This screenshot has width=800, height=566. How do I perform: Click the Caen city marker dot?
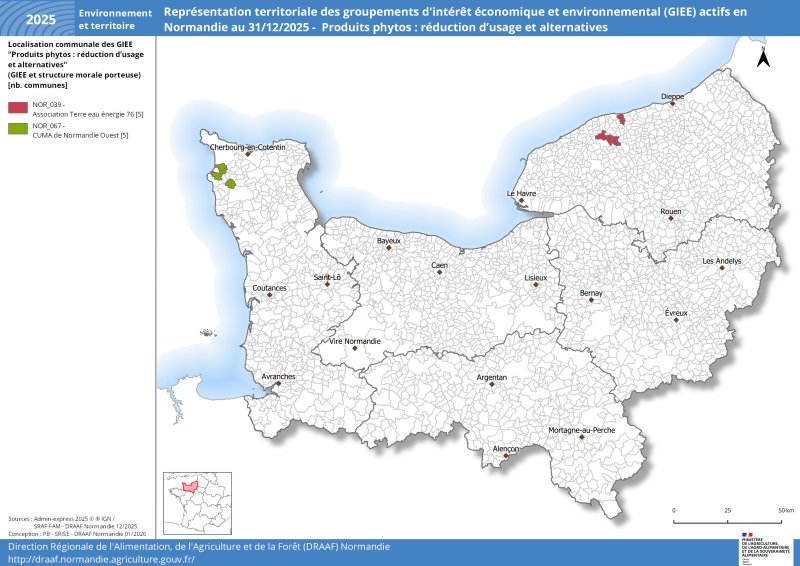439,273
